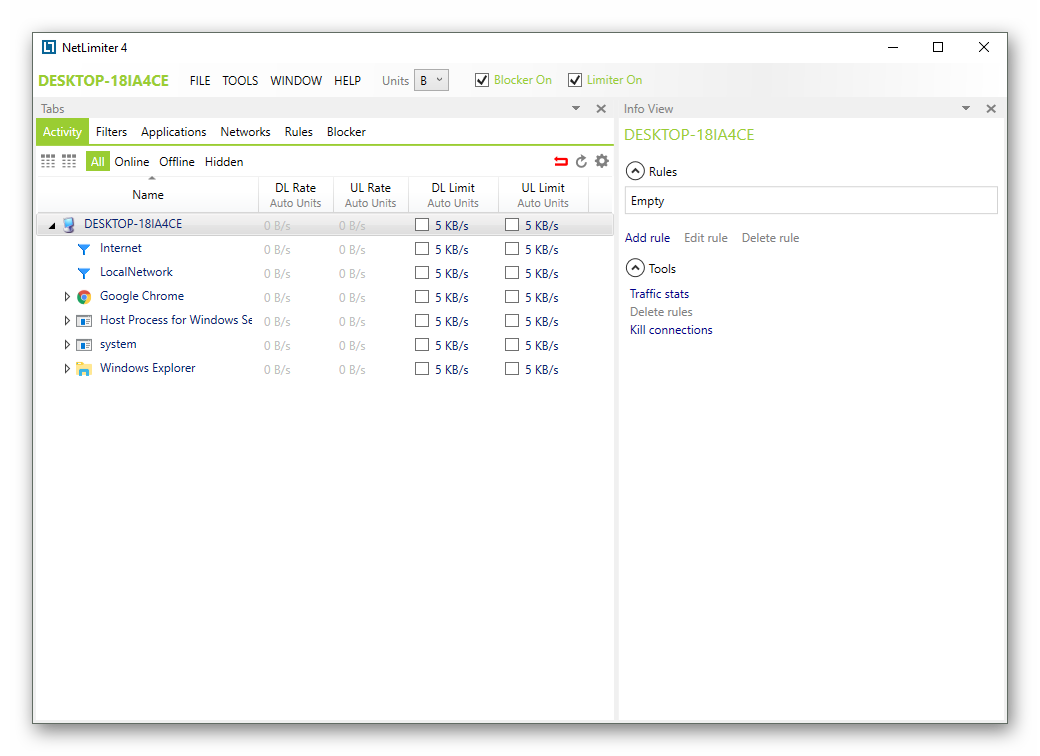Screen dimensions: 1040x756
Task: Collapse the Rules section in Info View
Action: coord(635,171)
